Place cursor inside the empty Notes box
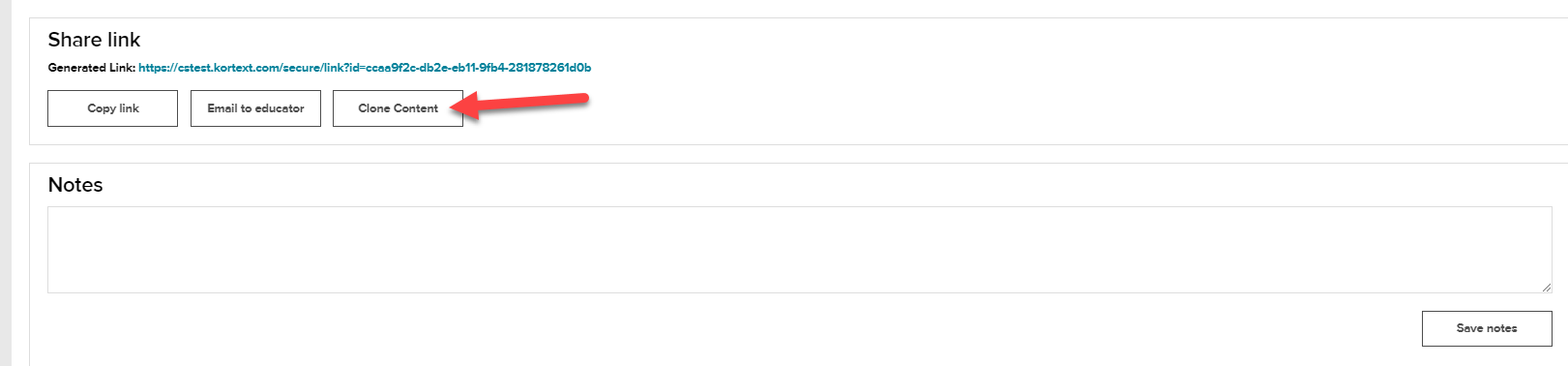Image resolution: width=1568 pixels, height=366 pixels. pyautogui.click(x=800, y=250)
